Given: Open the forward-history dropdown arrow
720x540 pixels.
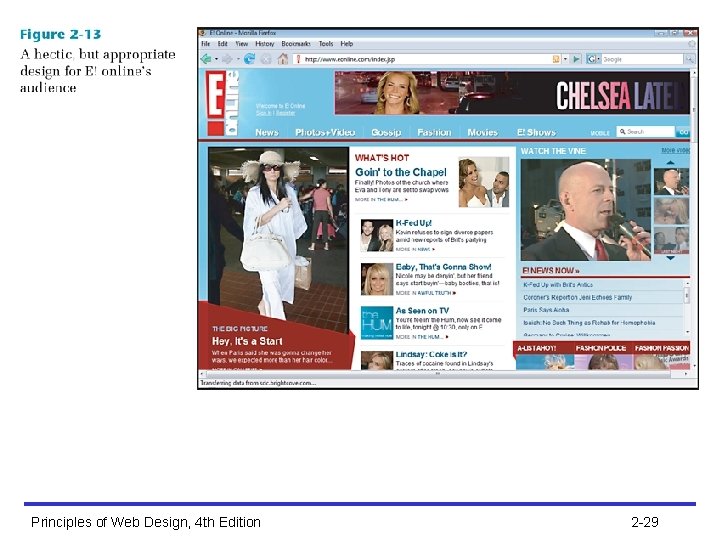Looking at the screenshot, I should (x=238, y=59).
